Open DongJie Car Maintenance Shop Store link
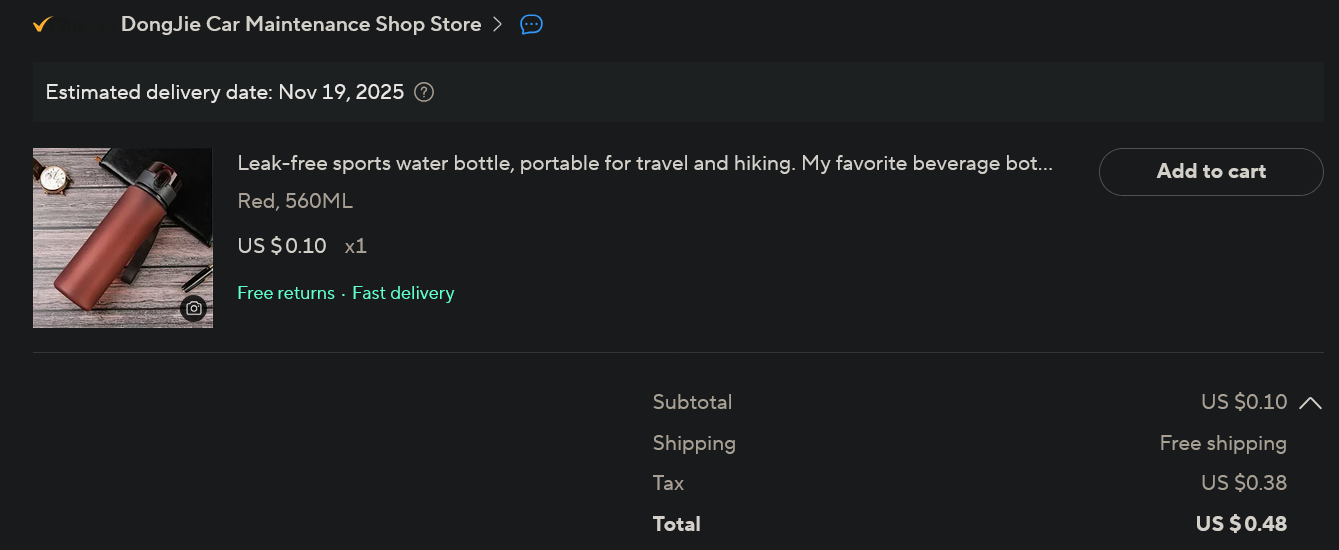1339x550 pixels. 300,25
